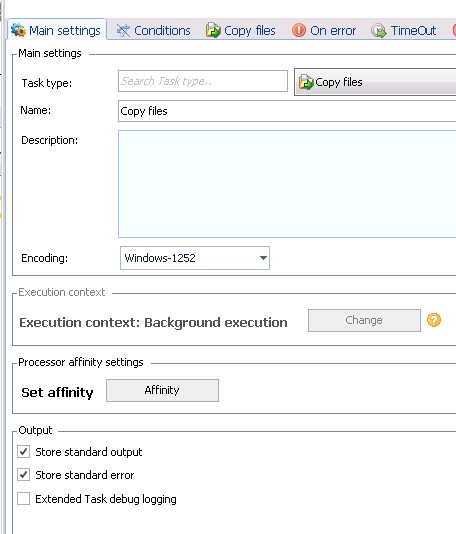Screen dimensions: 456x534
Task: Click the Conditions tab icon
Action: (123, 31)
